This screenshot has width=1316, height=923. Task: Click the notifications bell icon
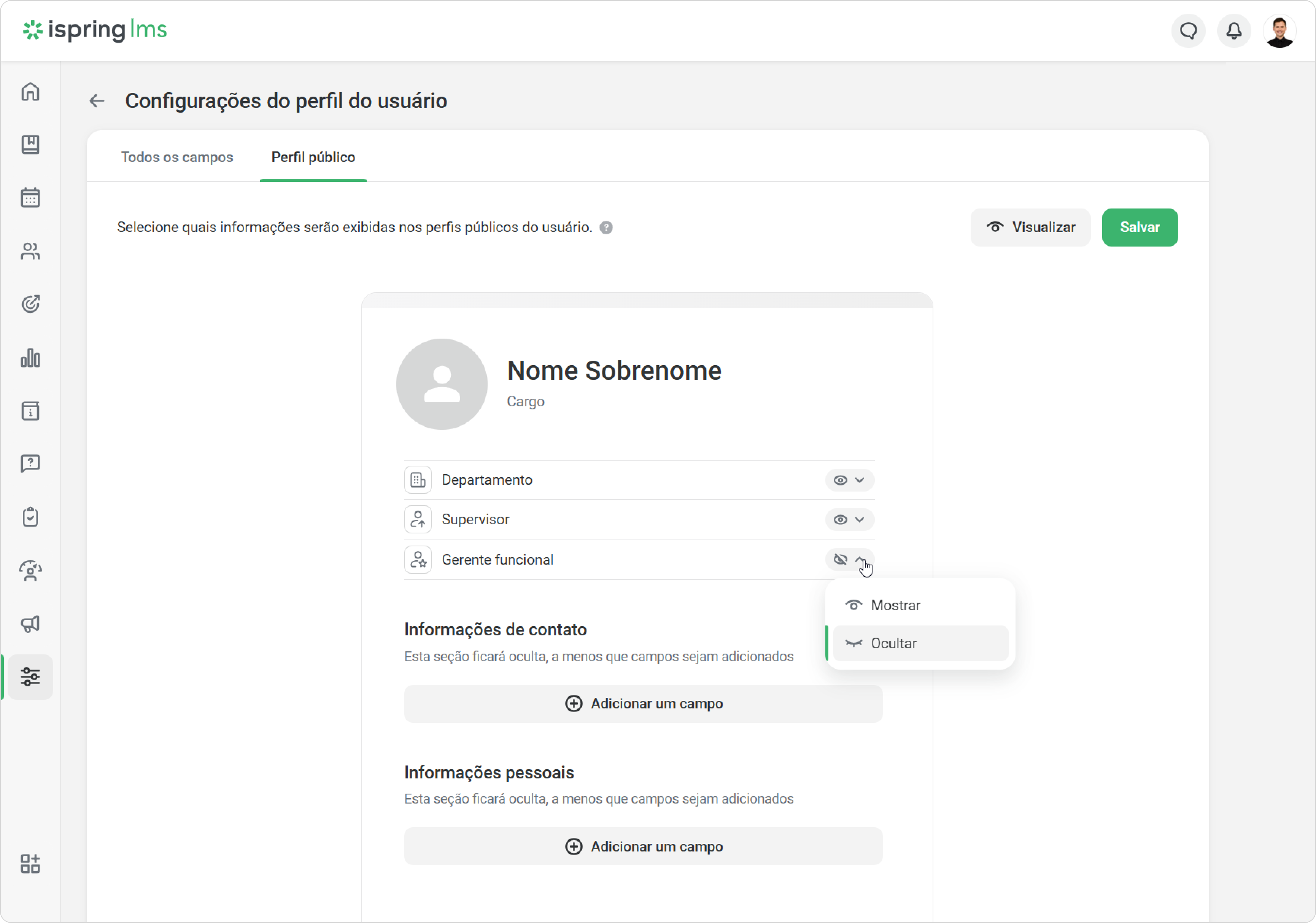pos(1234,30)
